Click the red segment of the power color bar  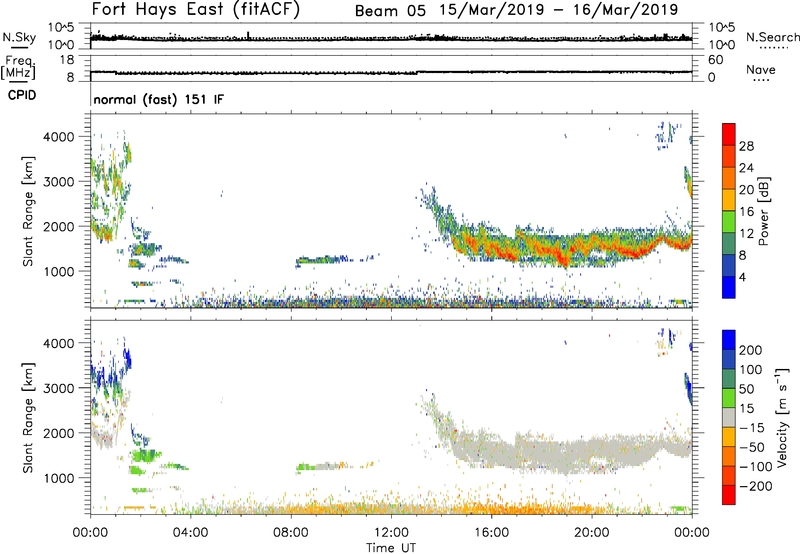point(729,132)
